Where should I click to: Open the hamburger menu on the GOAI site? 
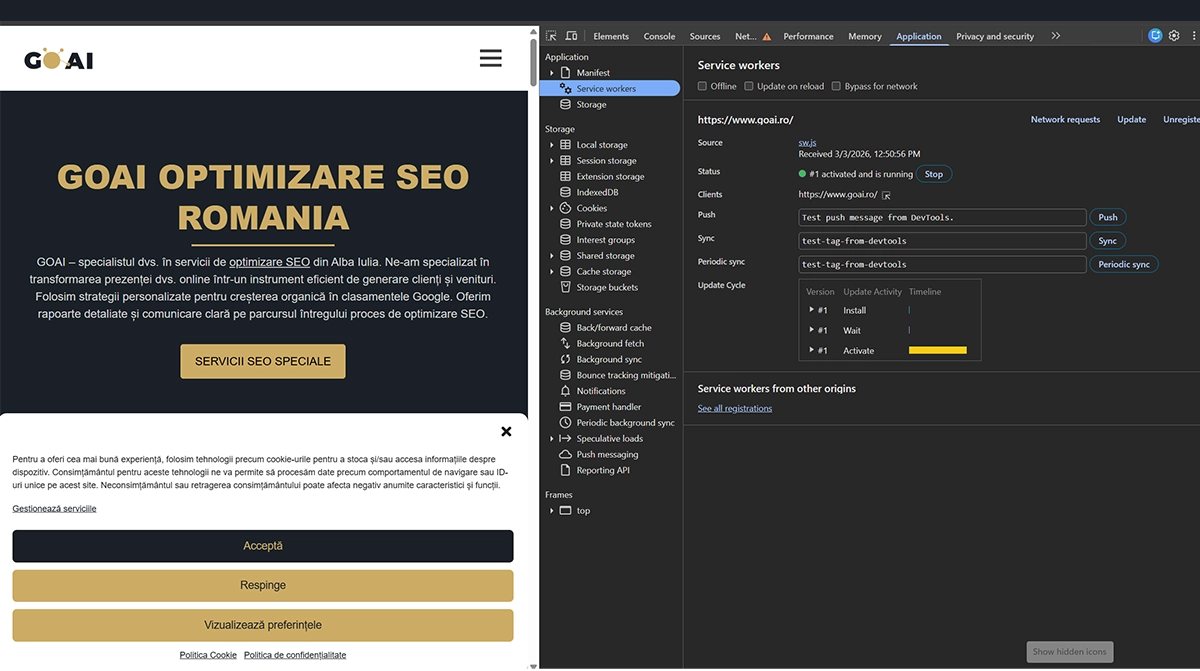[490, 58]
